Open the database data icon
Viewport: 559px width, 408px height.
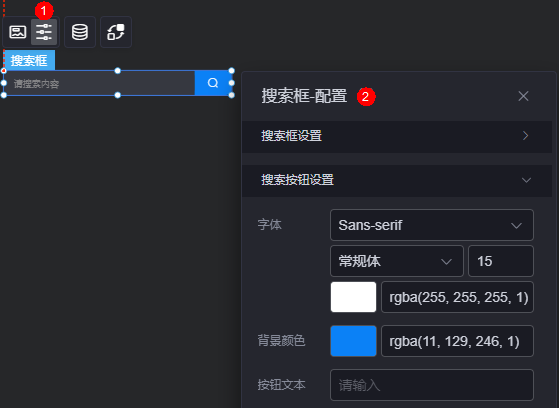(x=80, y=32)
